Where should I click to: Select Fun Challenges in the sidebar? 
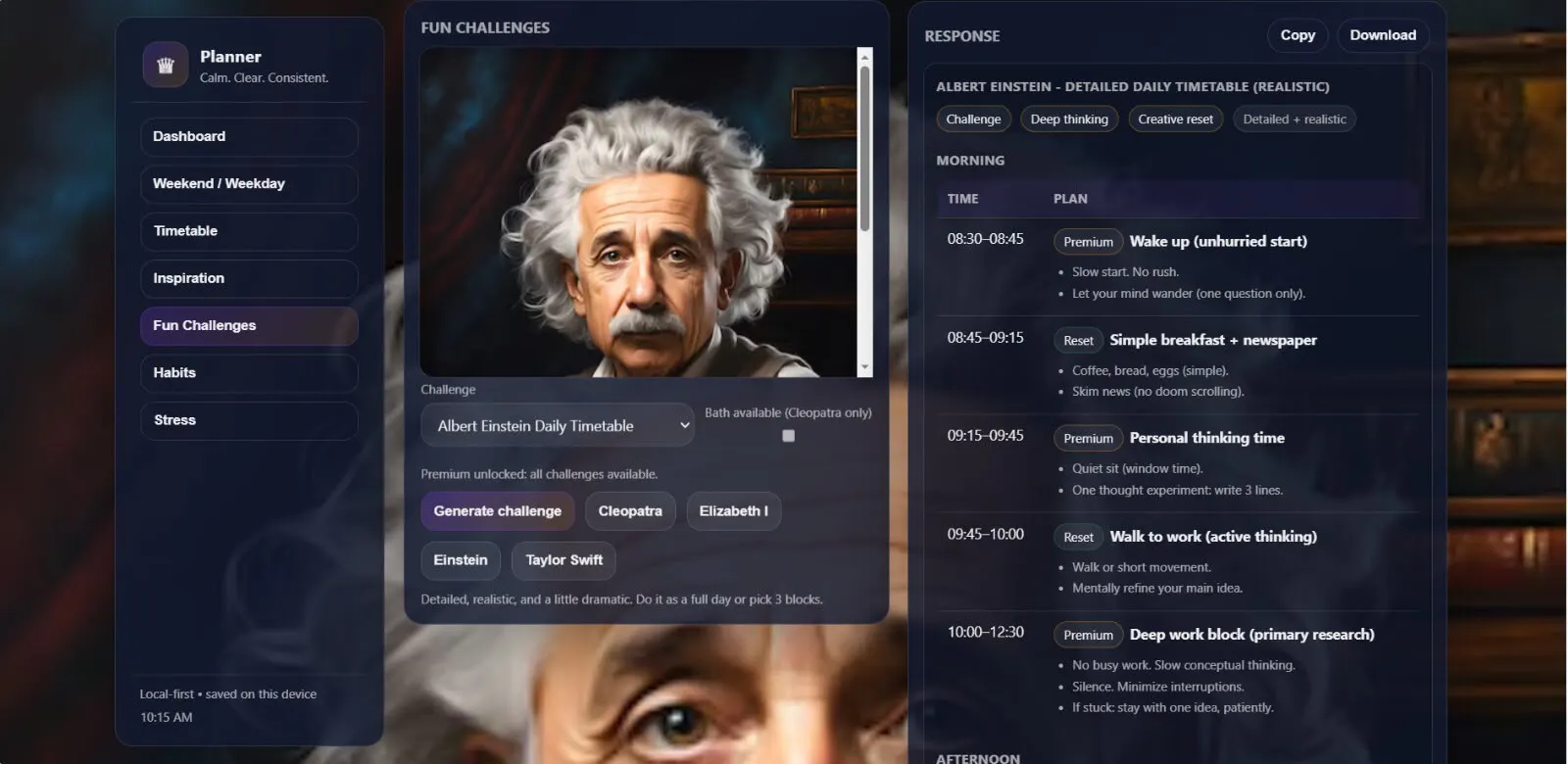pyautogui.click(x=249, y=326)
